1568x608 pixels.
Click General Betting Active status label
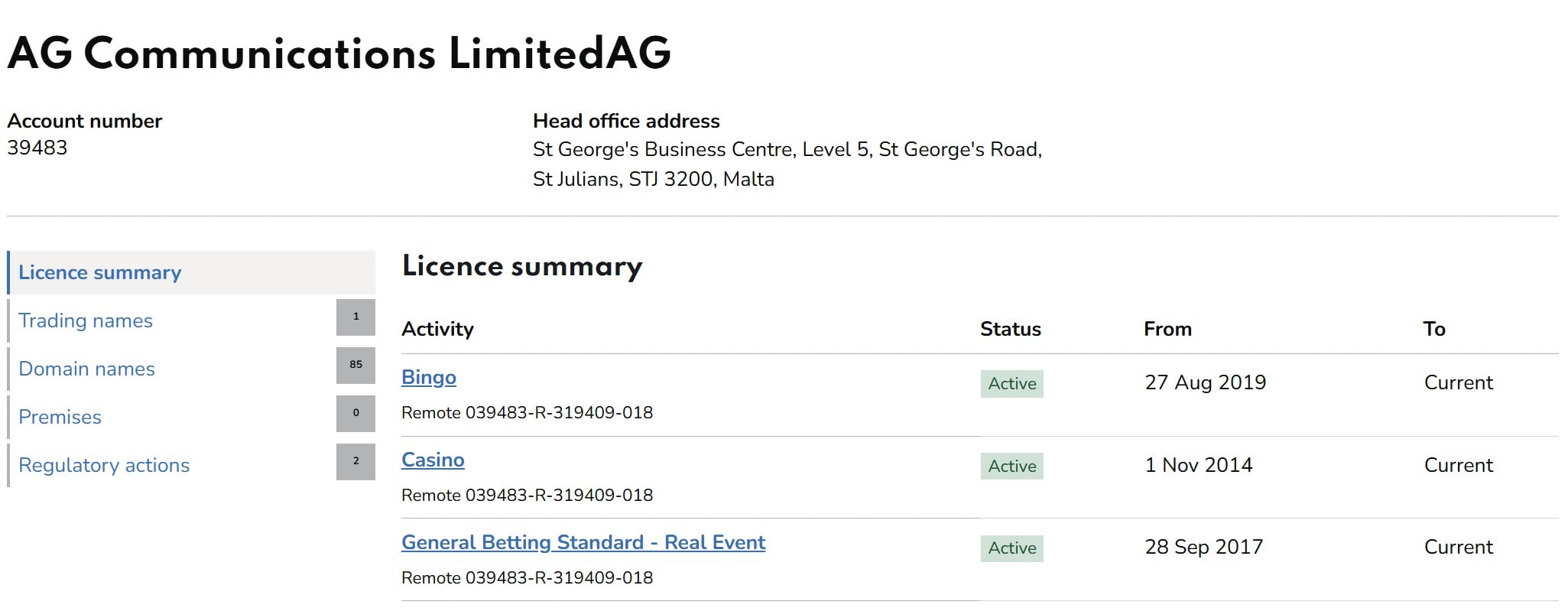pyautogui.click(x=1011, y=548)
